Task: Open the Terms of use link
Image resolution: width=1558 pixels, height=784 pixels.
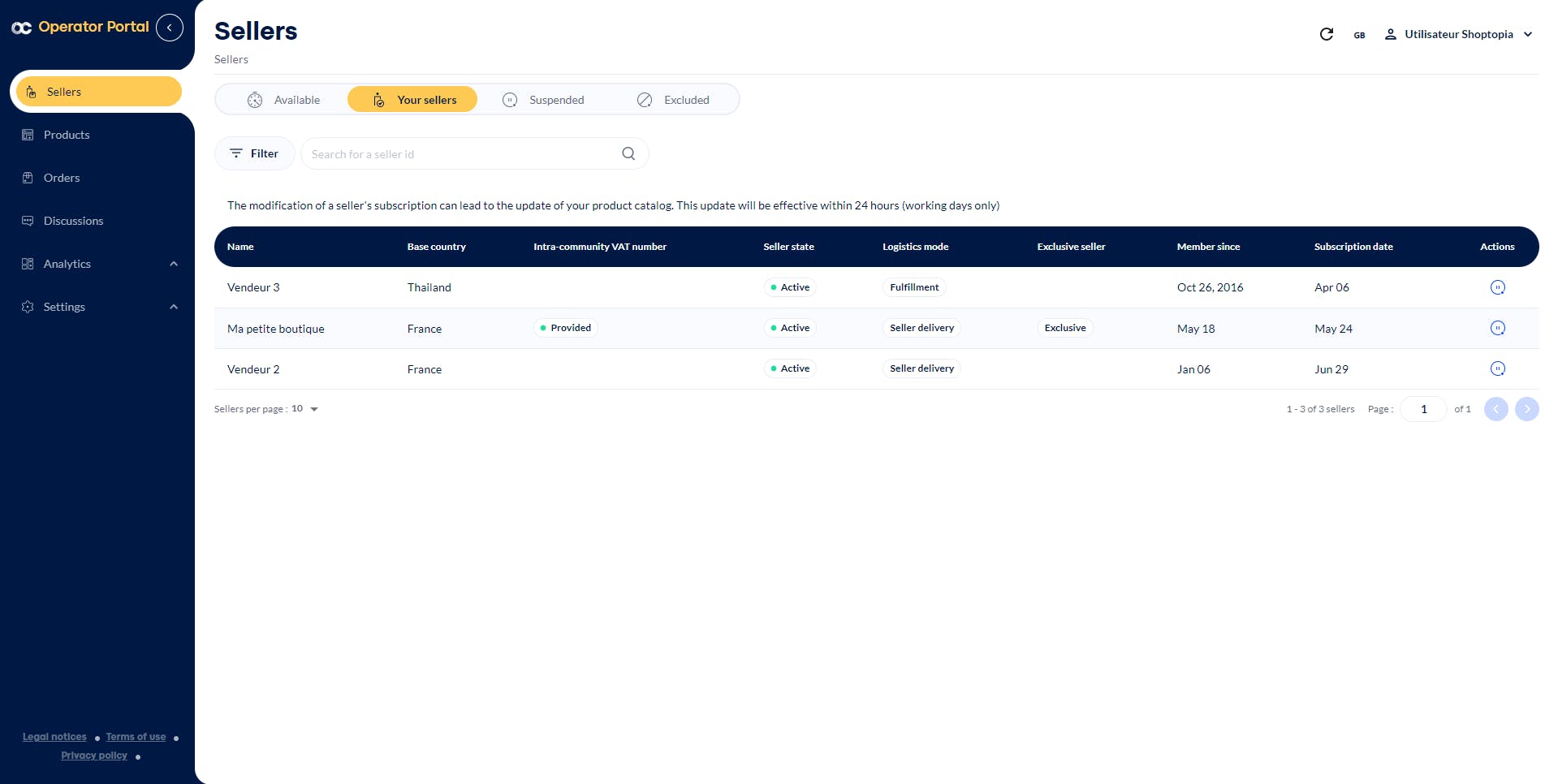Action: [136, 737]
